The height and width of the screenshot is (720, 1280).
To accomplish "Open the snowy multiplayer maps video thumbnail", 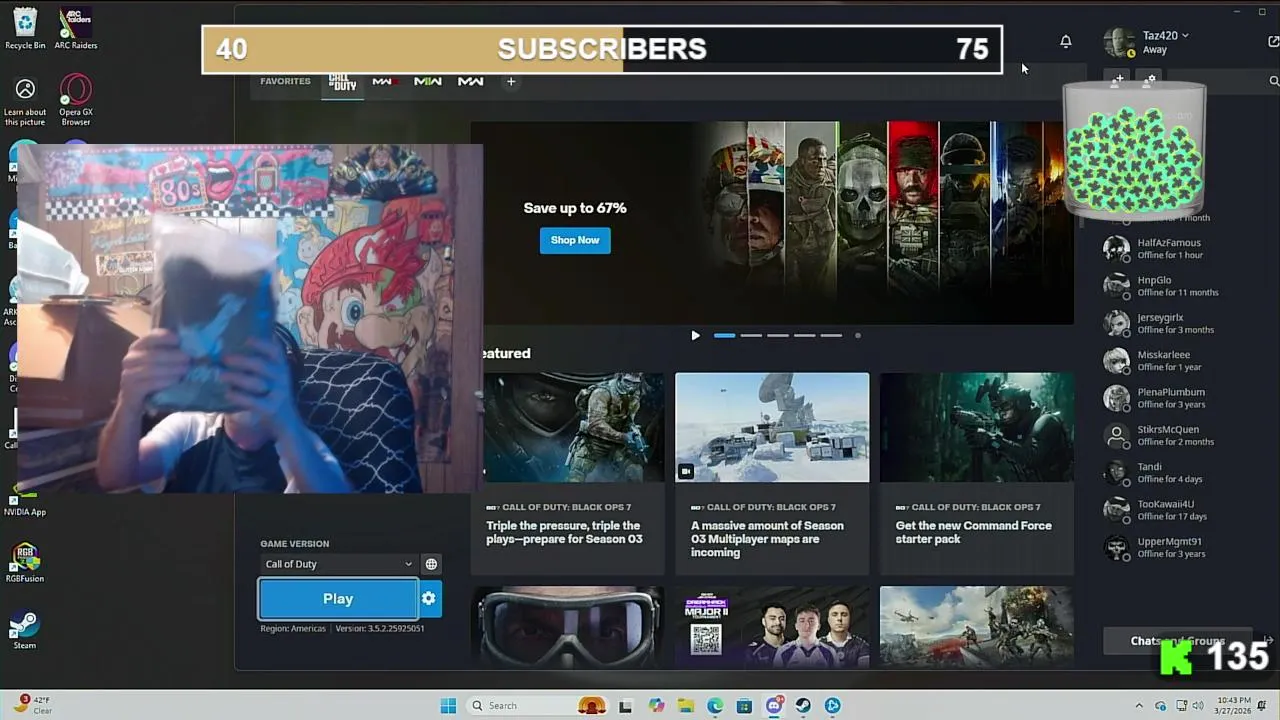I will (x=772, y=427).
